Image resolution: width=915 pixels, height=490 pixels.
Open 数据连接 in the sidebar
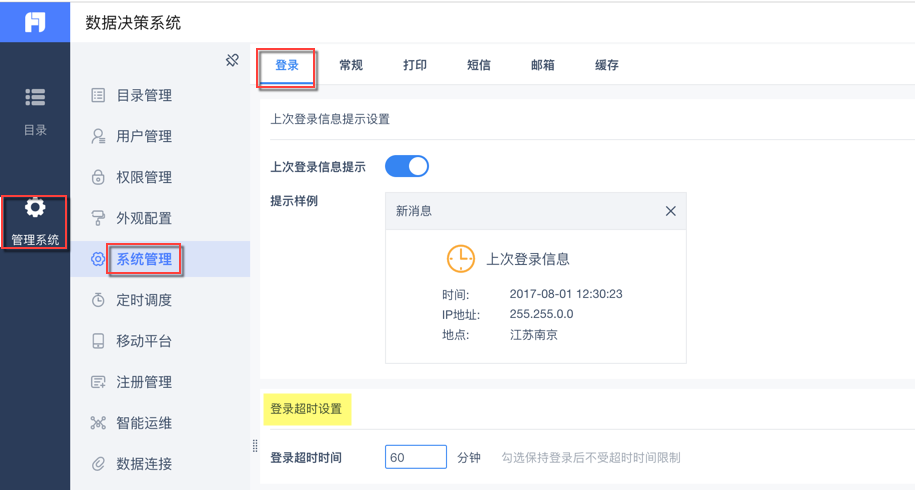point(144,464)
